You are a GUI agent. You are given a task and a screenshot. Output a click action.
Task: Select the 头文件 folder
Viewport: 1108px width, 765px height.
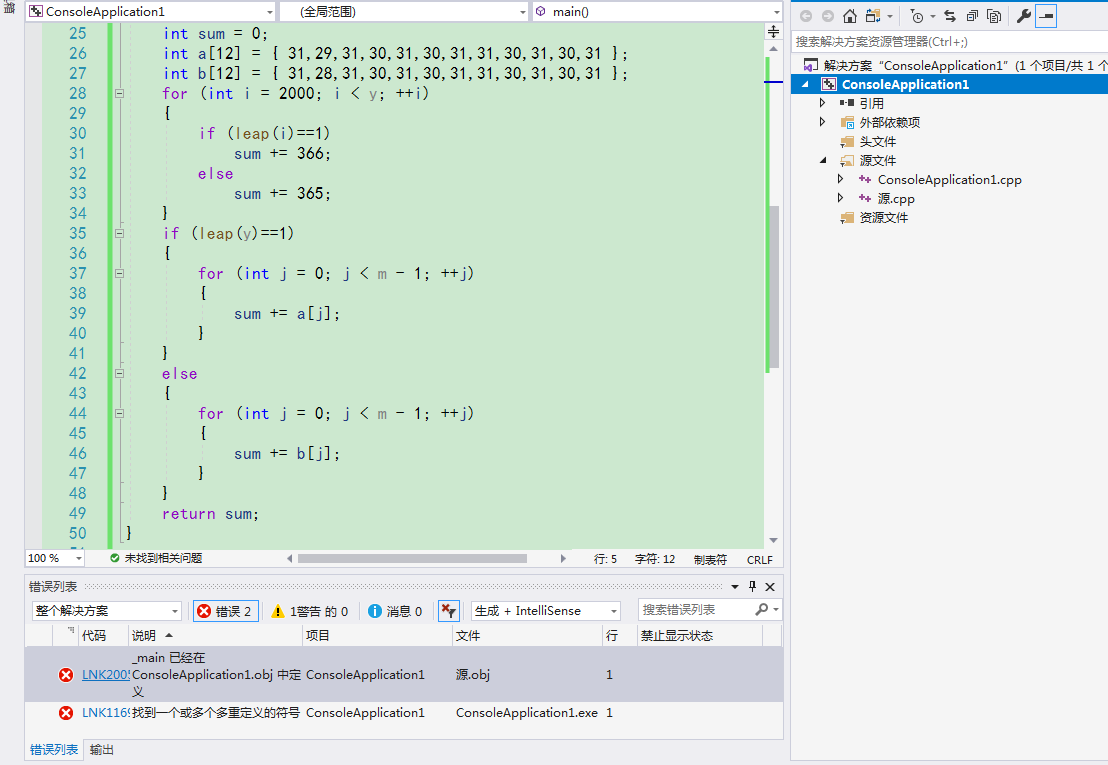click(878, 141)
